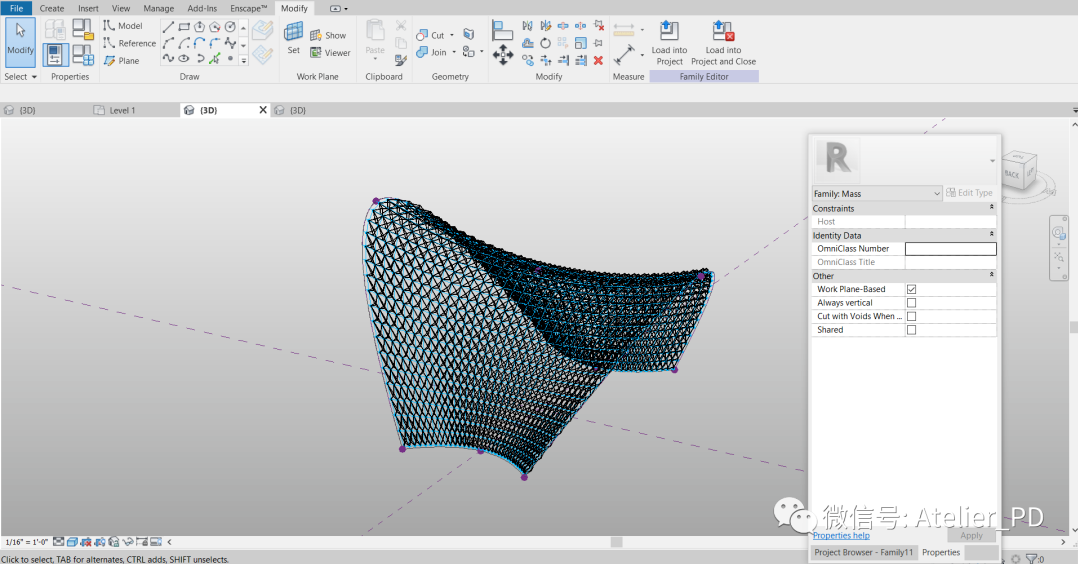The width and height of the screenshot is (1078, 564).
Task: Click the view scale 1/16" = 1'-0"
Action: tap(26, 542)
